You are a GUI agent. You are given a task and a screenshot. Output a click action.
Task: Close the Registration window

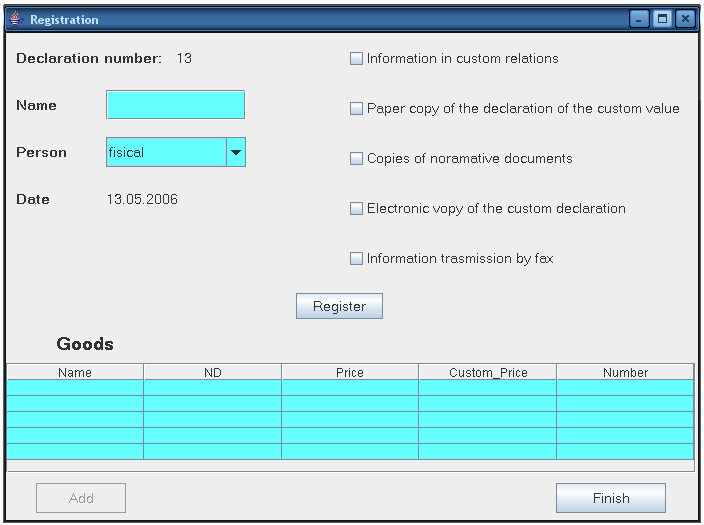click(685, 19)
